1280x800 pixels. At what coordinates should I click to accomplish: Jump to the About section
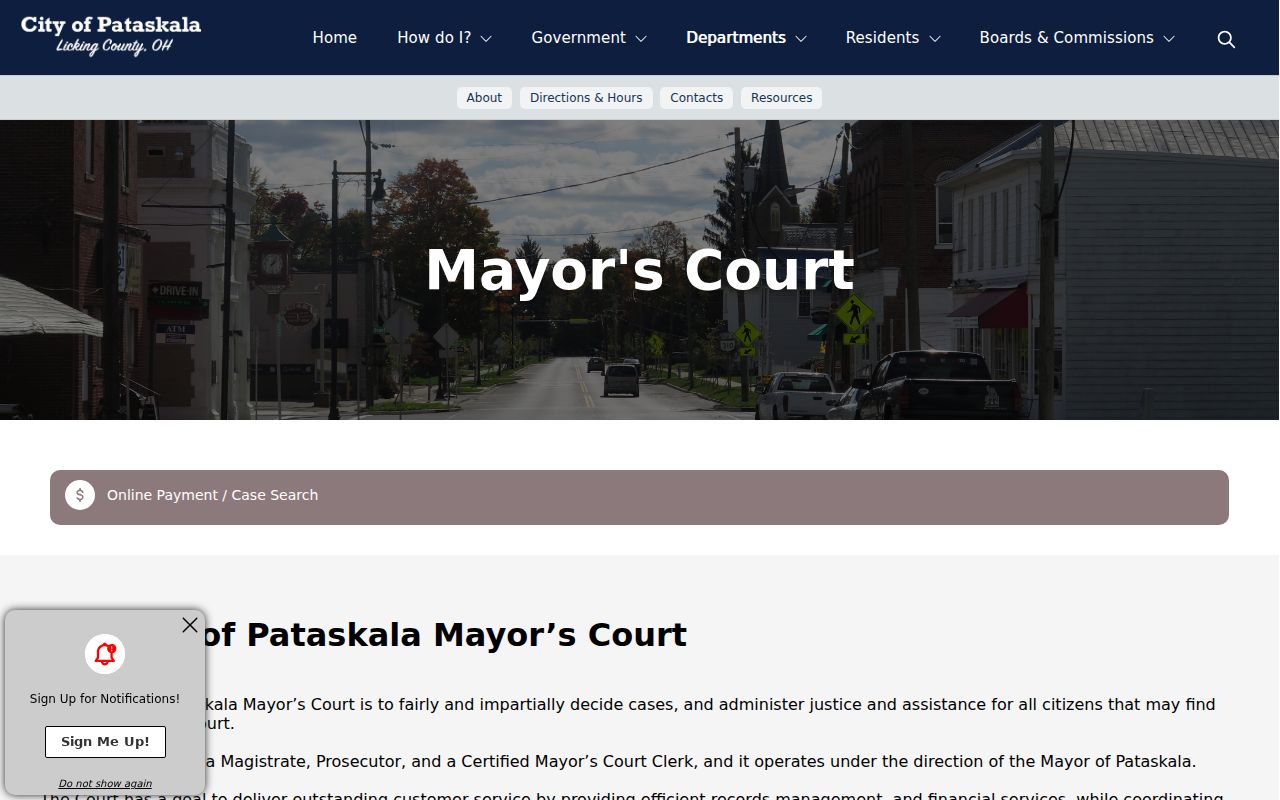pos(484,98)
